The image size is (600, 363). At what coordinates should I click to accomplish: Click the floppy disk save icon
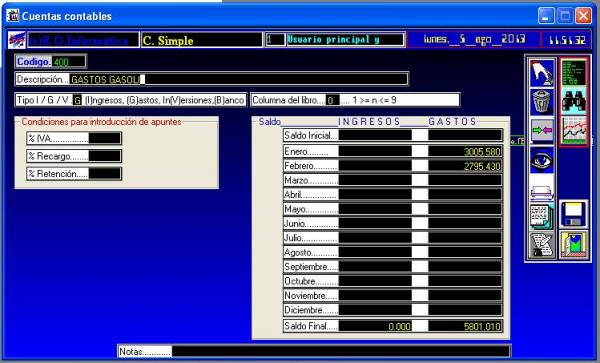[x=574, y=214]
